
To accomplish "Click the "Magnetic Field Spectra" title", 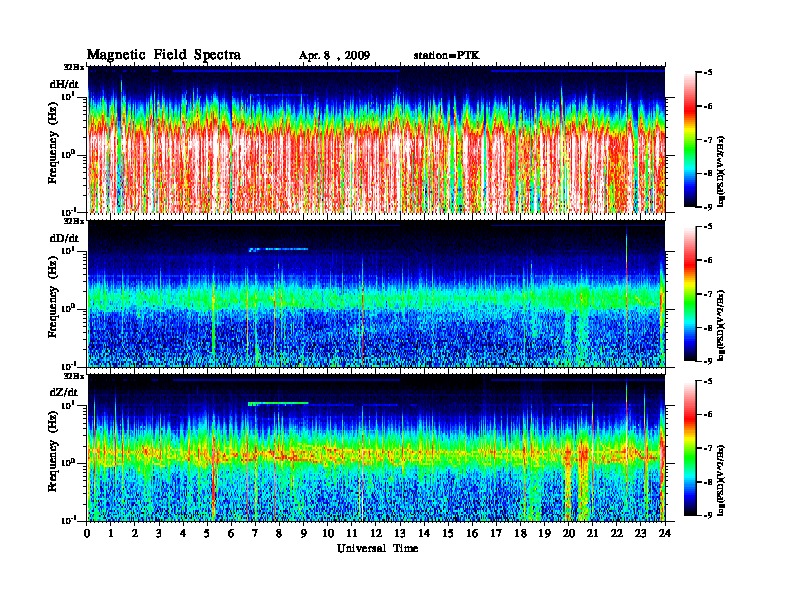I will coord(164,55).
